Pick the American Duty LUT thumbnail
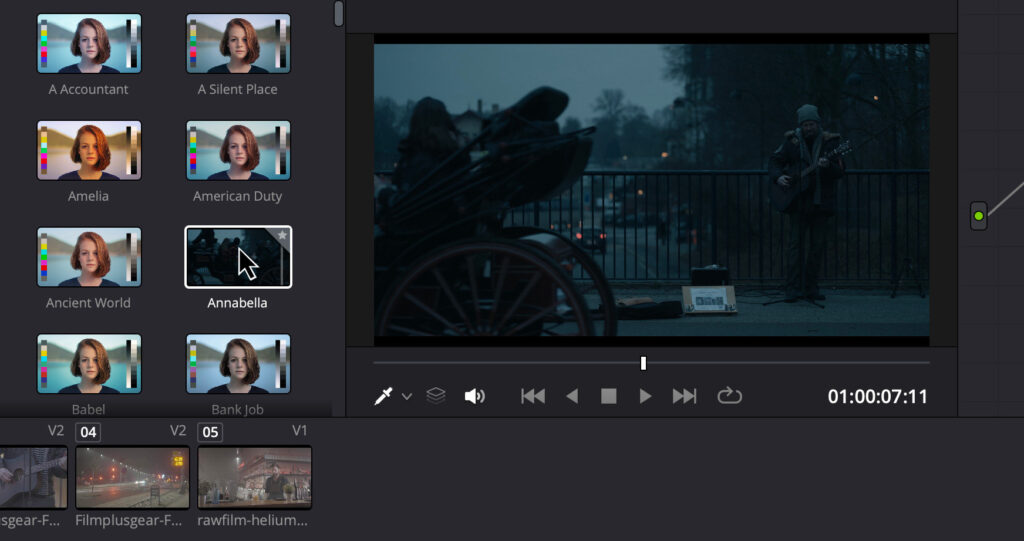Image resolution: width=1024 pixels, height=541 pixels. (238, 150)
